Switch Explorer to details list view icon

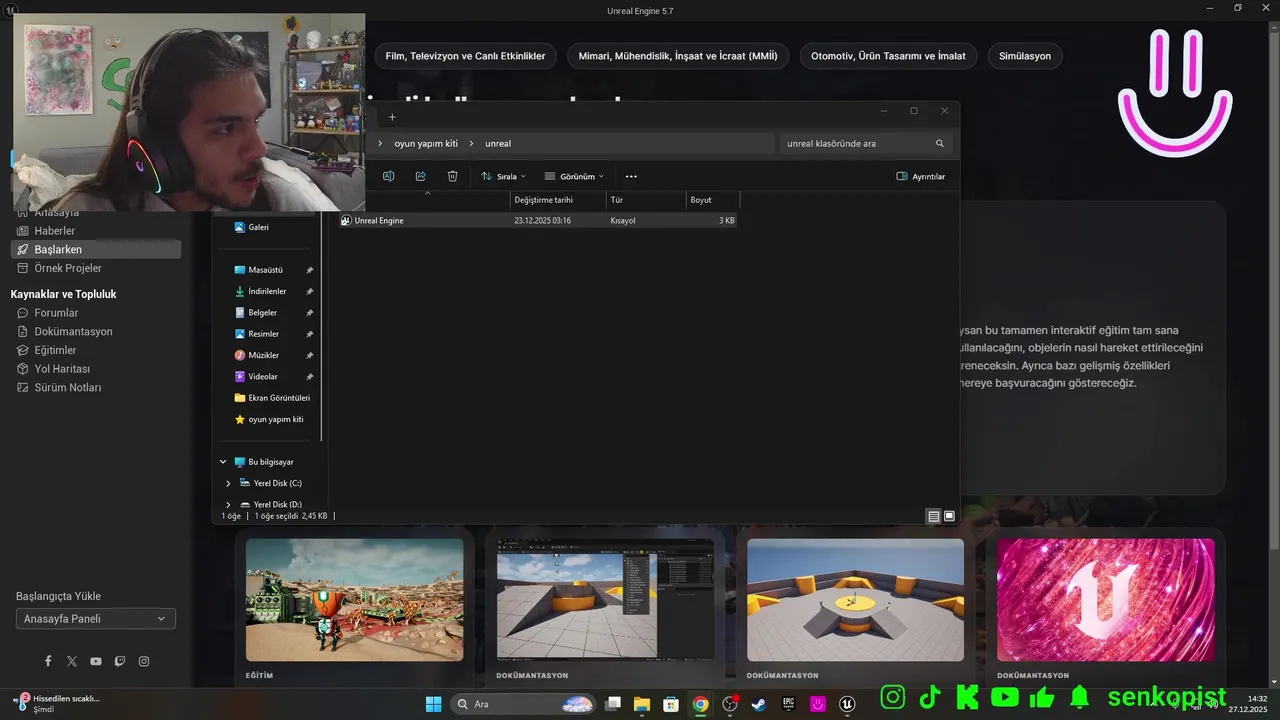point(933,517)
